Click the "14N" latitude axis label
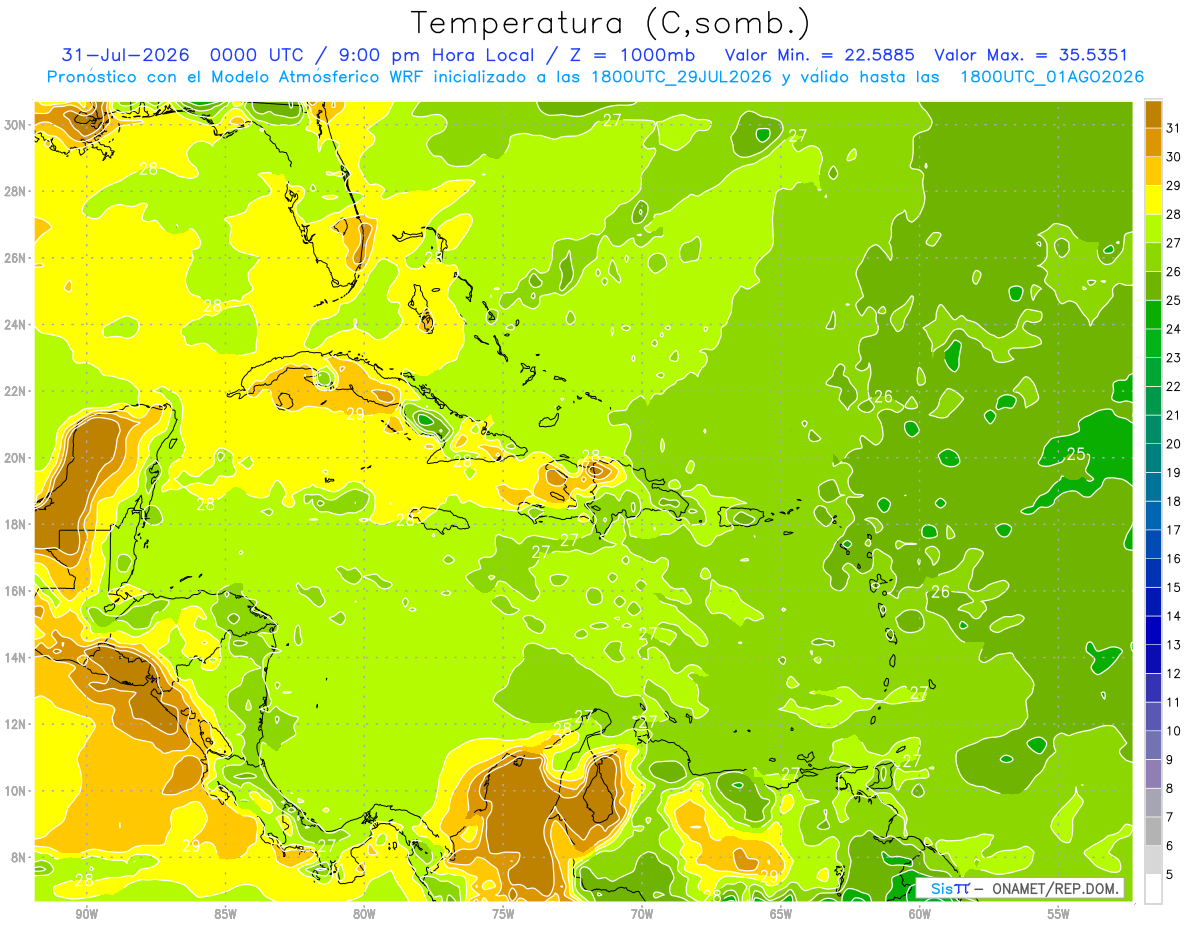This screenshot has height=927, width=1200. [x=17, y=657]
